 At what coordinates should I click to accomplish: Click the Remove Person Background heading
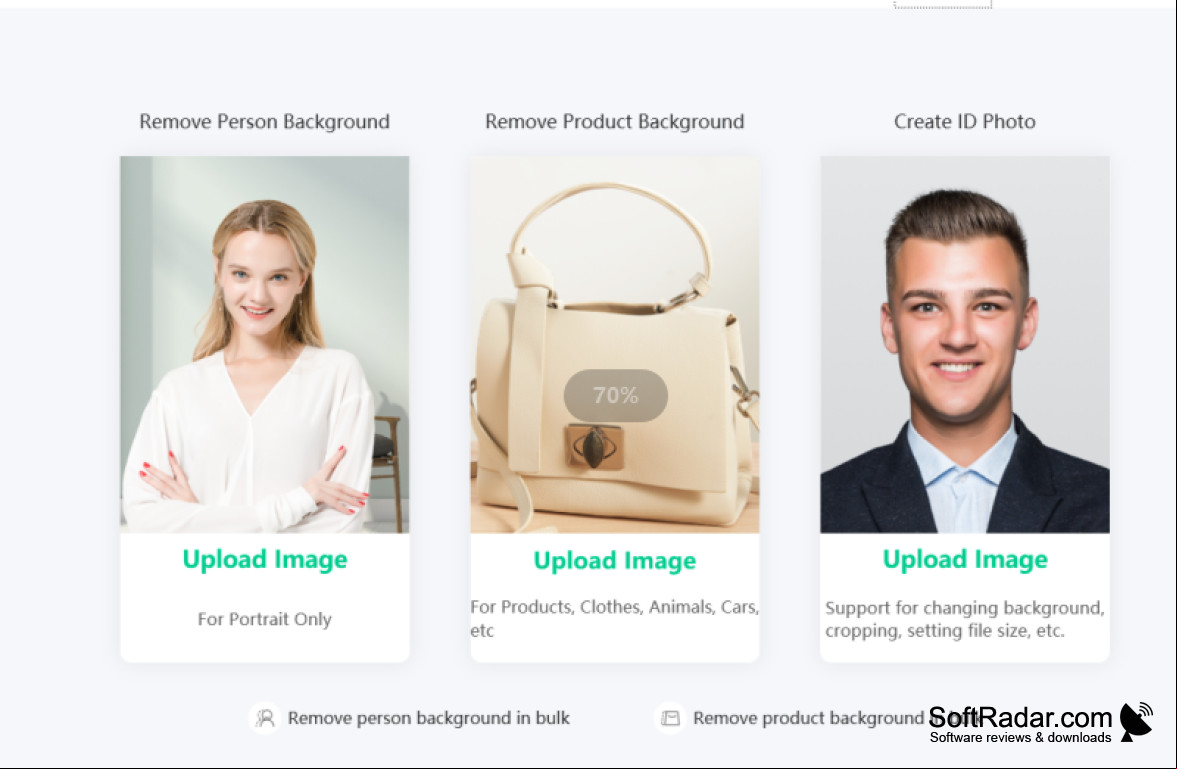click(x=264, y=122)
